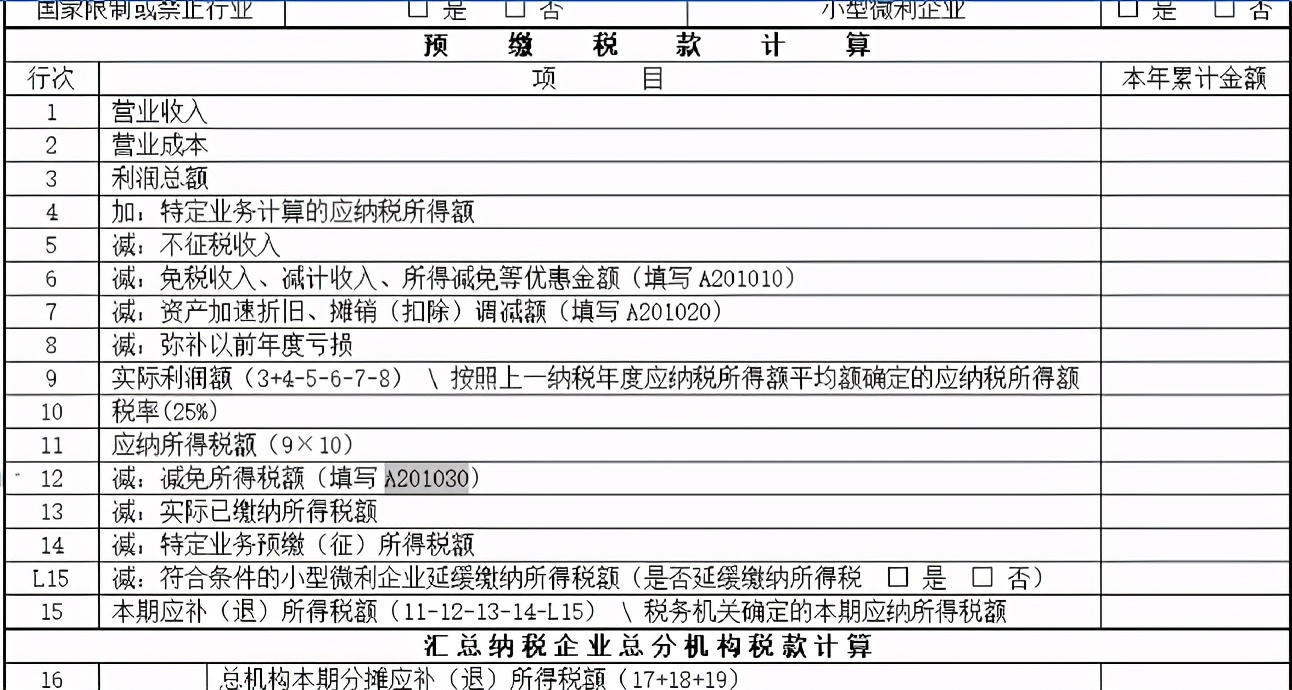Select the 利润总额 item cell
The image size is (1292, 690).
[599, 179]
